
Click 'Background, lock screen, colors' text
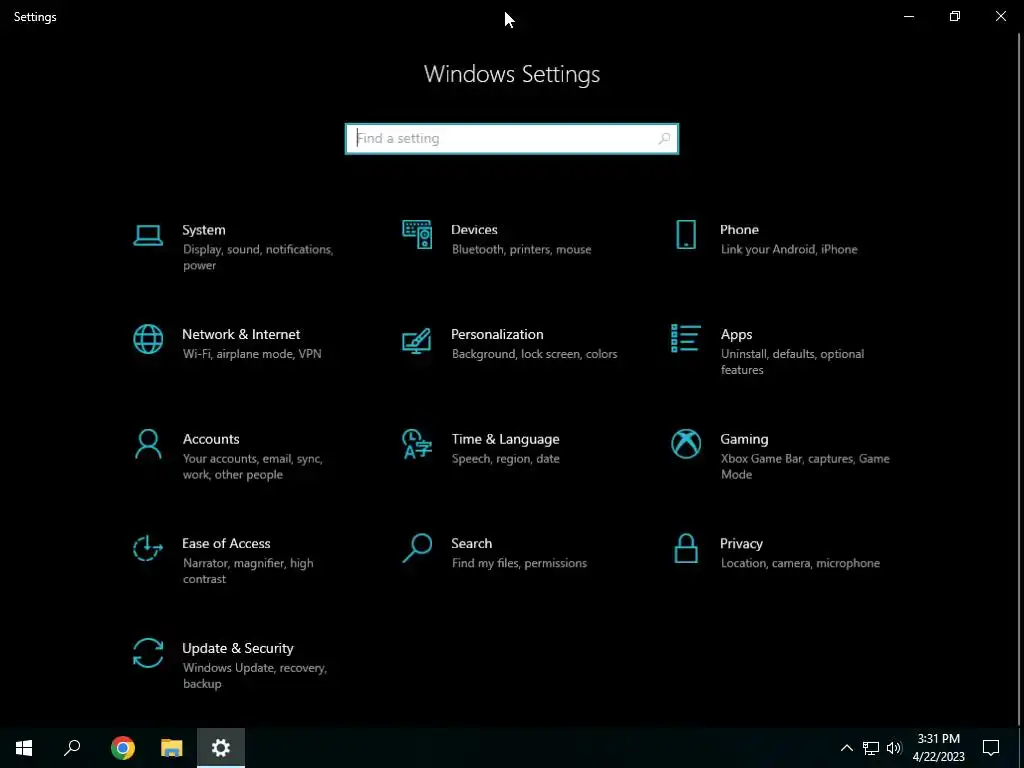click(534, 354)
